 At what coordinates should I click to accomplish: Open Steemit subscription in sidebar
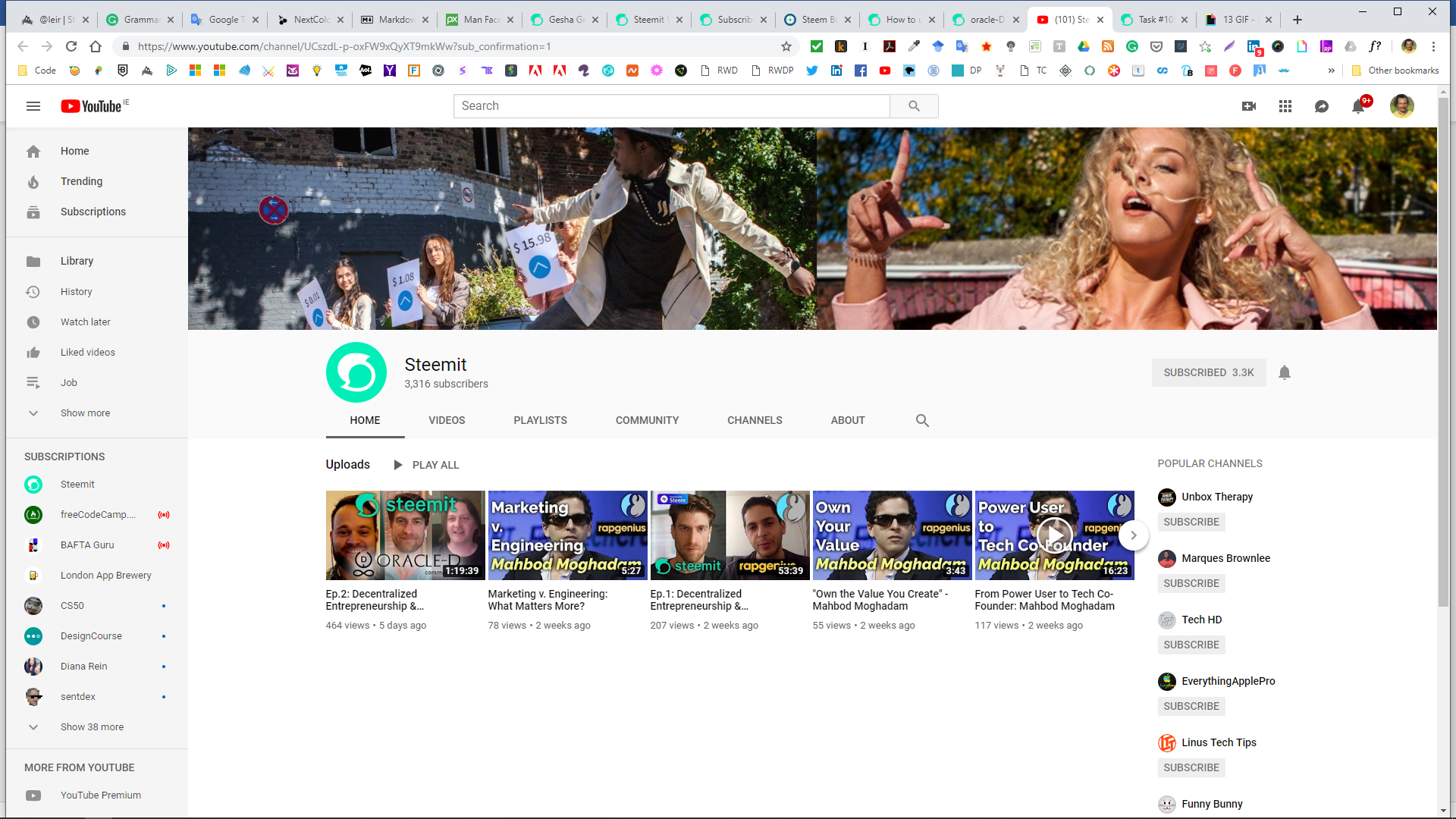click(x=97, y=485)
